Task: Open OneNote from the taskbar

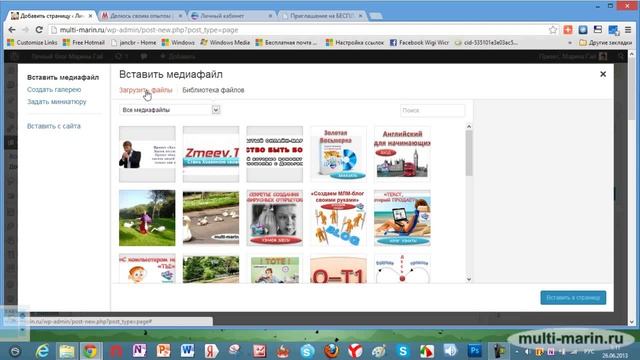Action: (139, 351)
